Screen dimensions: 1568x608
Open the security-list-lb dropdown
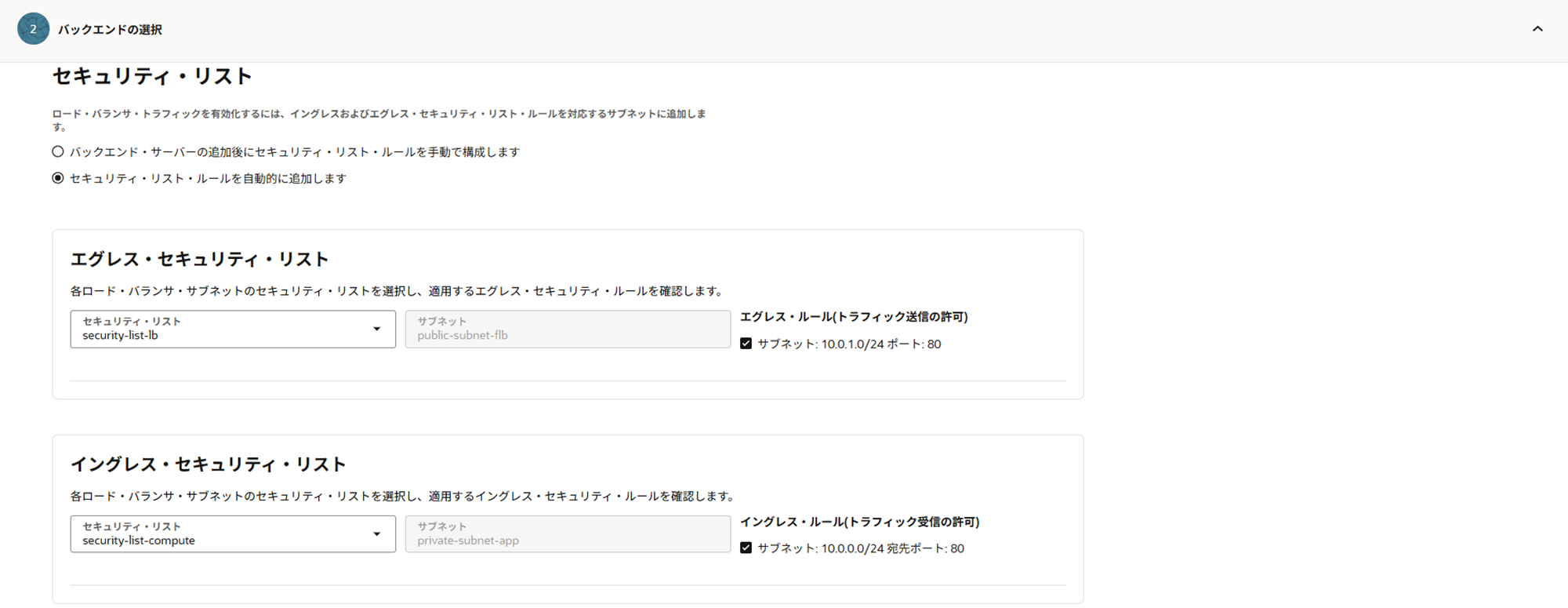tap(233, 329)
